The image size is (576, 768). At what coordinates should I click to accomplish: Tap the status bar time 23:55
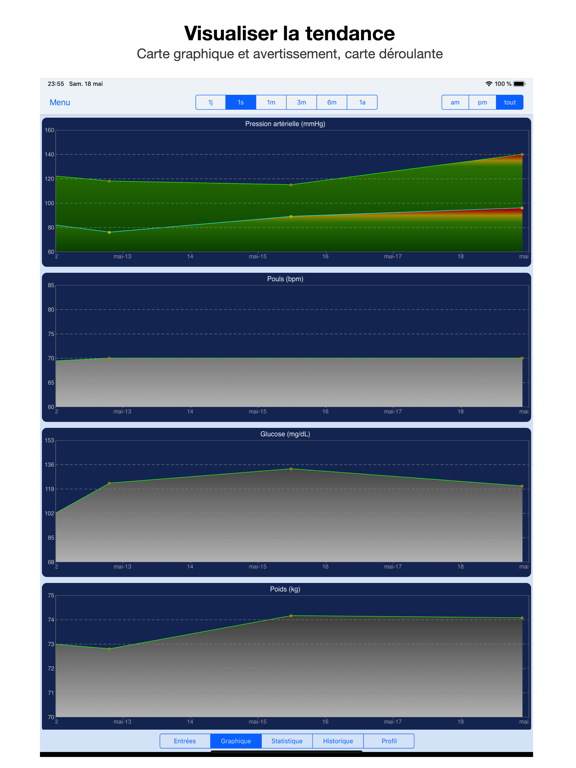click(56, 84)
